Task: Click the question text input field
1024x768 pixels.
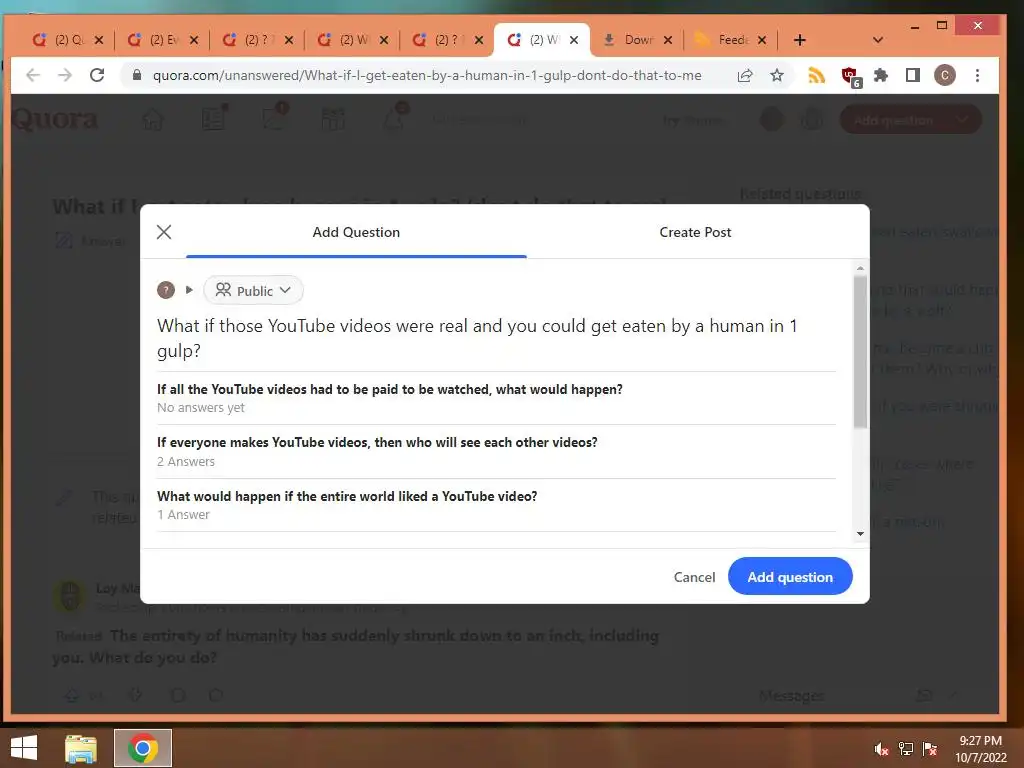Action: coord(496,338)
